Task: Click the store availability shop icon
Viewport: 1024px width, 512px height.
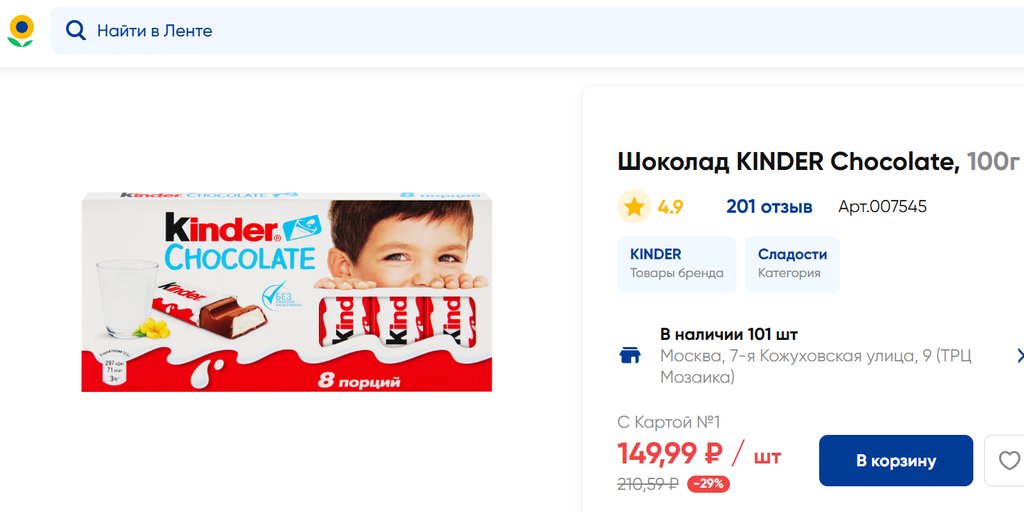Action: [x=630, y=356]
